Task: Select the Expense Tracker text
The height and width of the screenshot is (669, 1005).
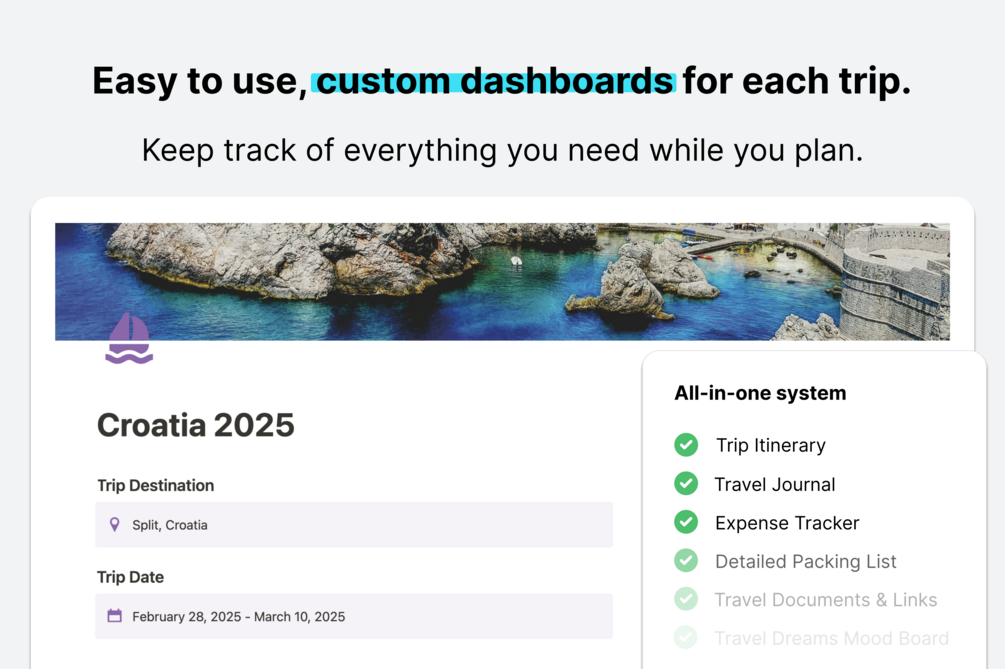Action: click(787, 523)
